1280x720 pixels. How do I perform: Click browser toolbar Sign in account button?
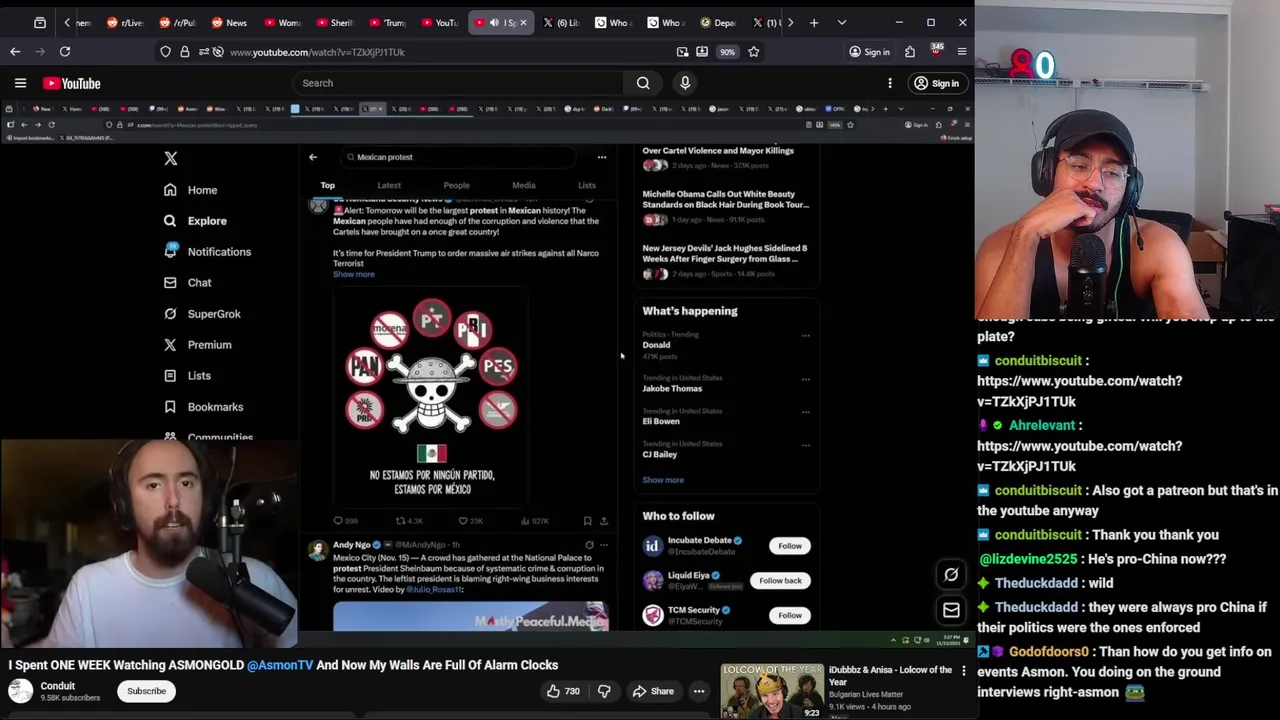[868, 52]
